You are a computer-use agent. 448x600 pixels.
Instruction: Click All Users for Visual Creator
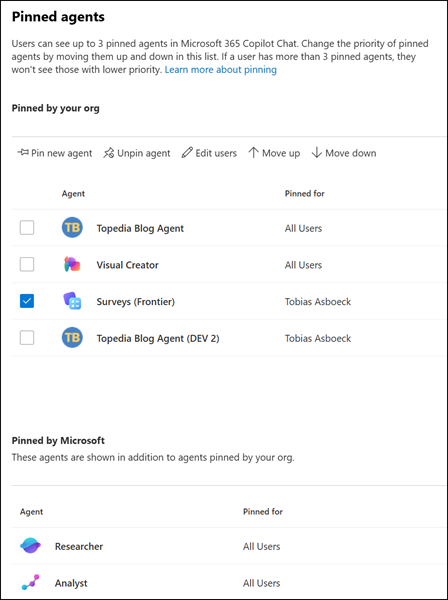pos(303,265)
